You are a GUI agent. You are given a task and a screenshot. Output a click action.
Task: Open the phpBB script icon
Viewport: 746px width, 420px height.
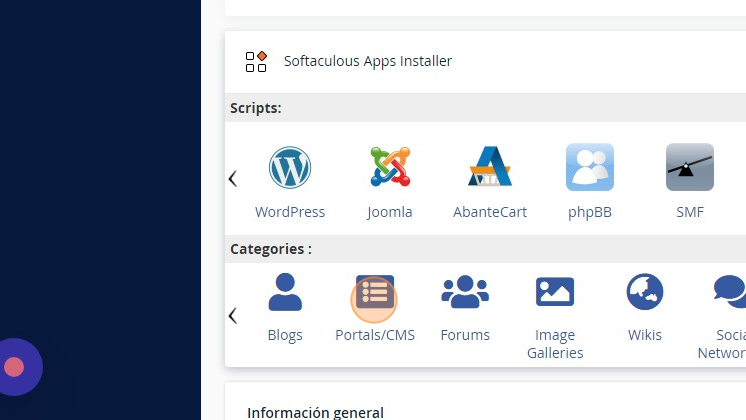point(590,167)
